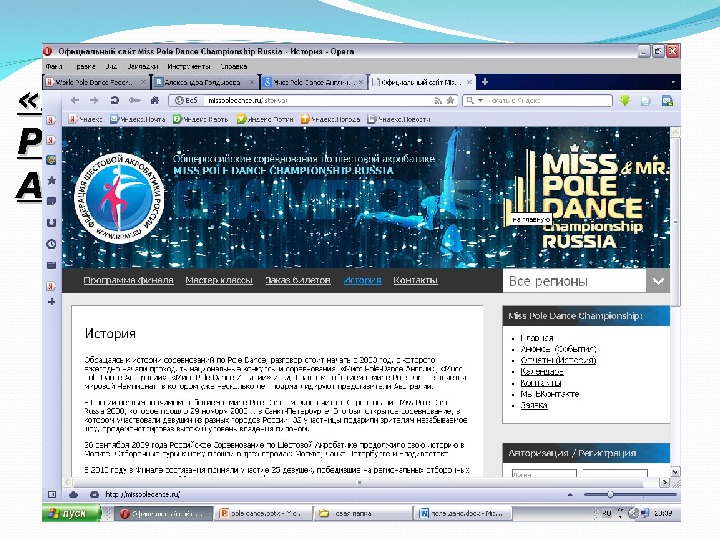Click the Opera Link cloud icon in status bar
The width and height of the screenshot is (720, 540).
73,495
